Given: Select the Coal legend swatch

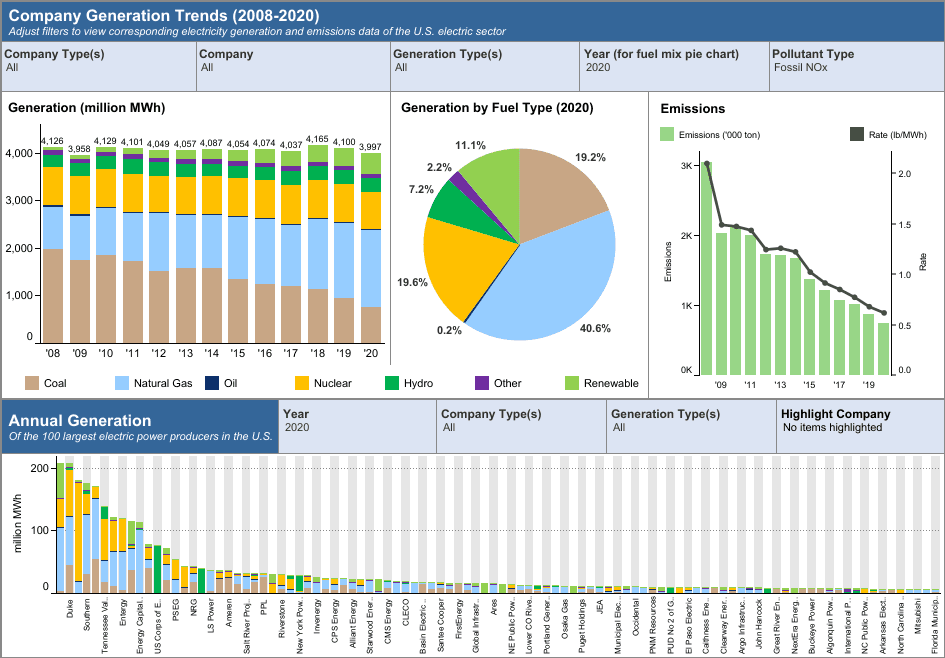Looking at the screenshot, I should pos(31,383).
